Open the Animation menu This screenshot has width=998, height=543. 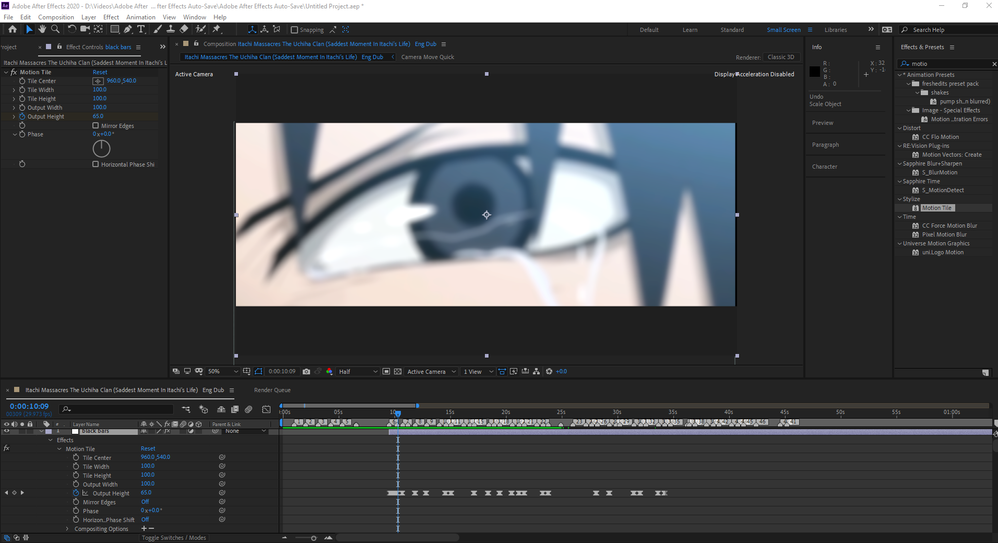point(141,17)
